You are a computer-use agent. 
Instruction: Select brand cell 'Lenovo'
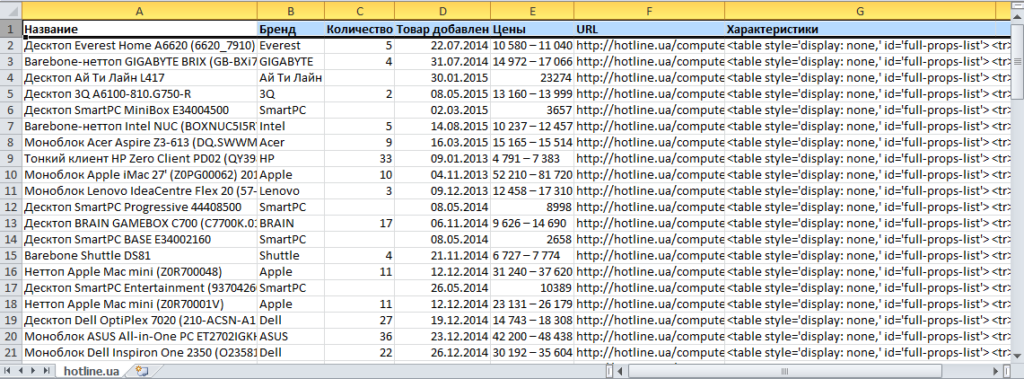pos(291,191)
